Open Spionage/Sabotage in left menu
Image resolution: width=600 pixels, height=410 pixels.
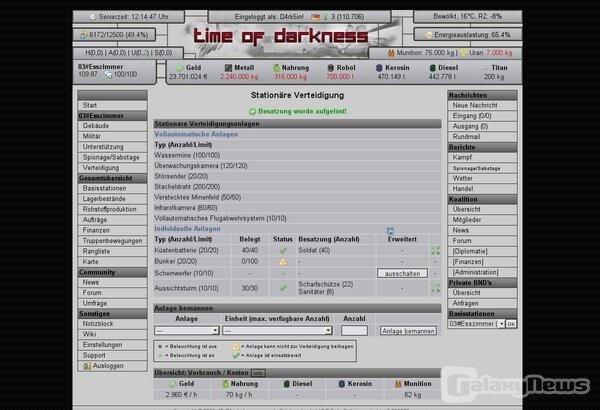[x=112, y=157]
